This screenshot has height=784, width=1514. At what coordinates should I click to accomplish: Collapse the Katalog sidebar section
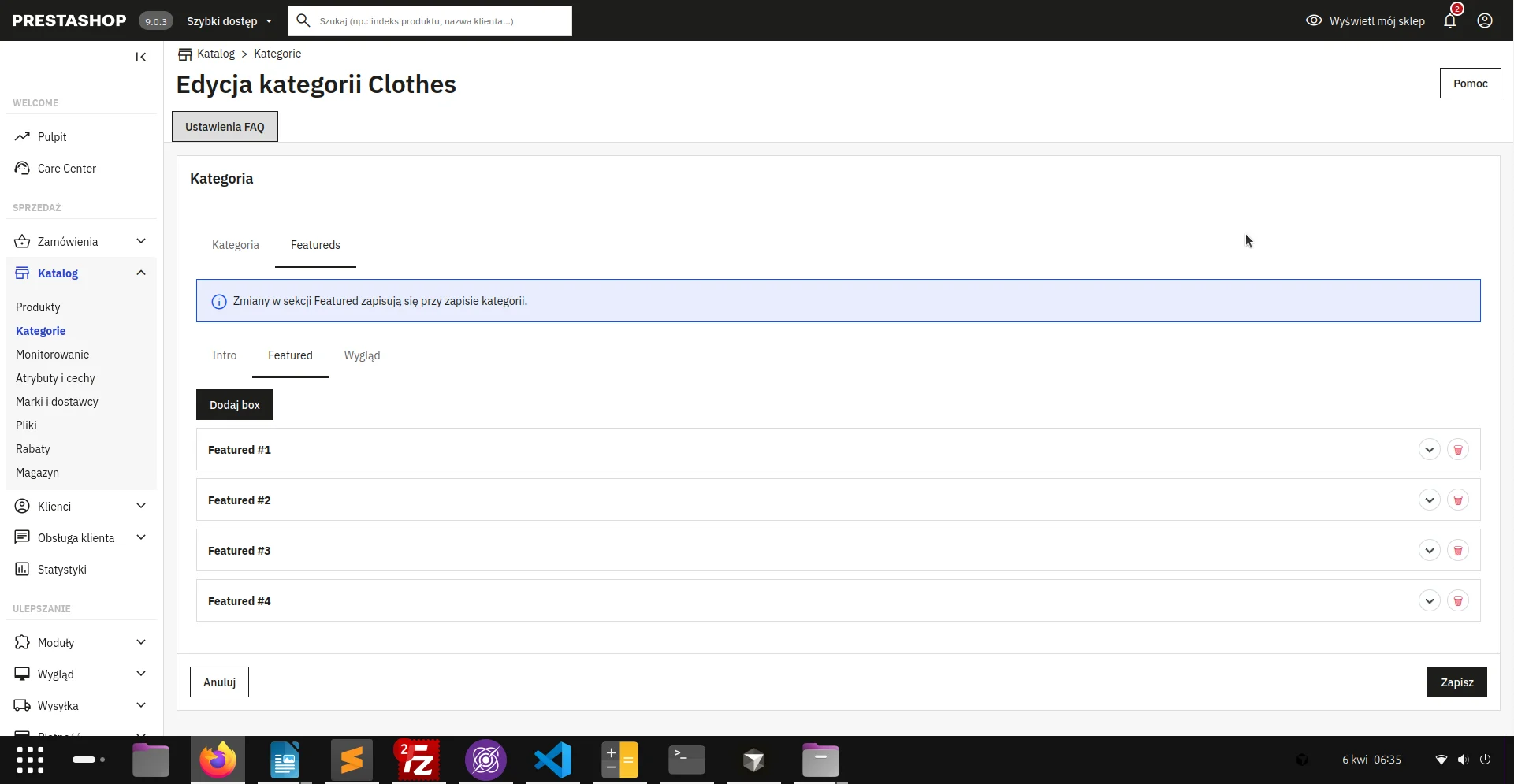point(141,273)
